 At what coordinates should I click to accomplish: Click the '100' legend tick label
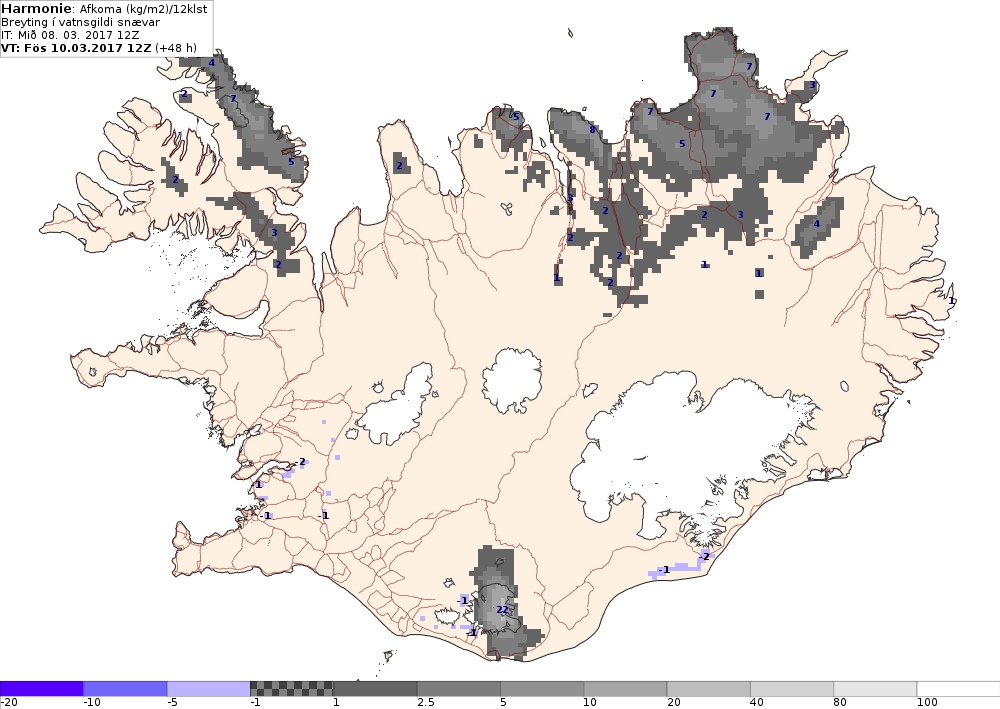click(x=927, y=703)
